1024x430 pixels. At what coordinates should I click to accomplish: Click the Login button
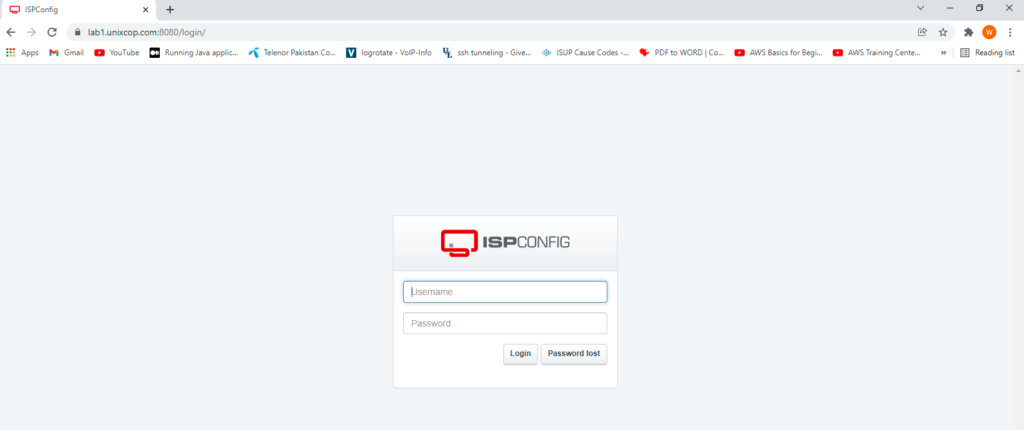pos(520,354)
